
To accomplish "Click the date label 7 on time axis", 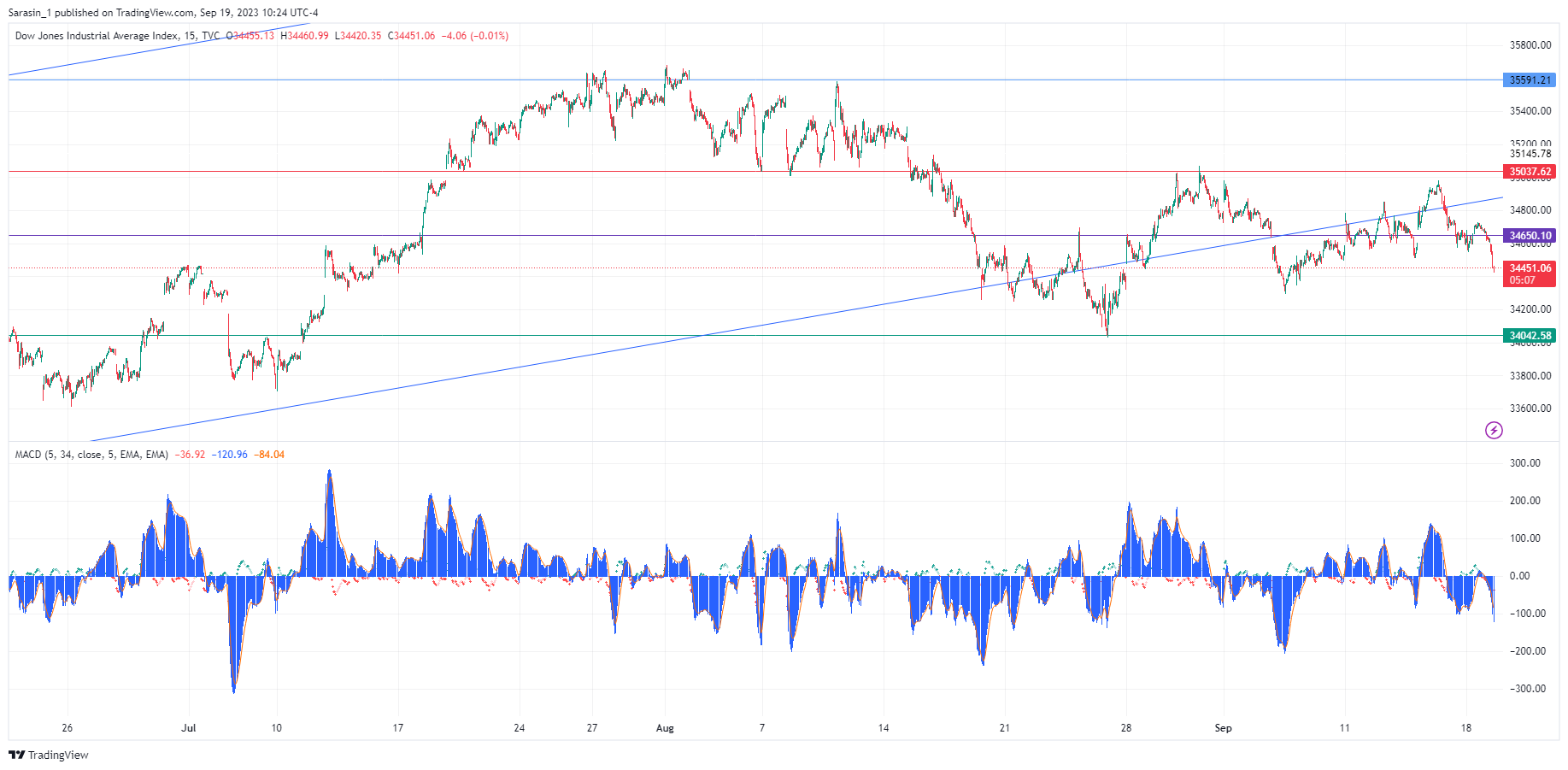I will click(762, 728).
